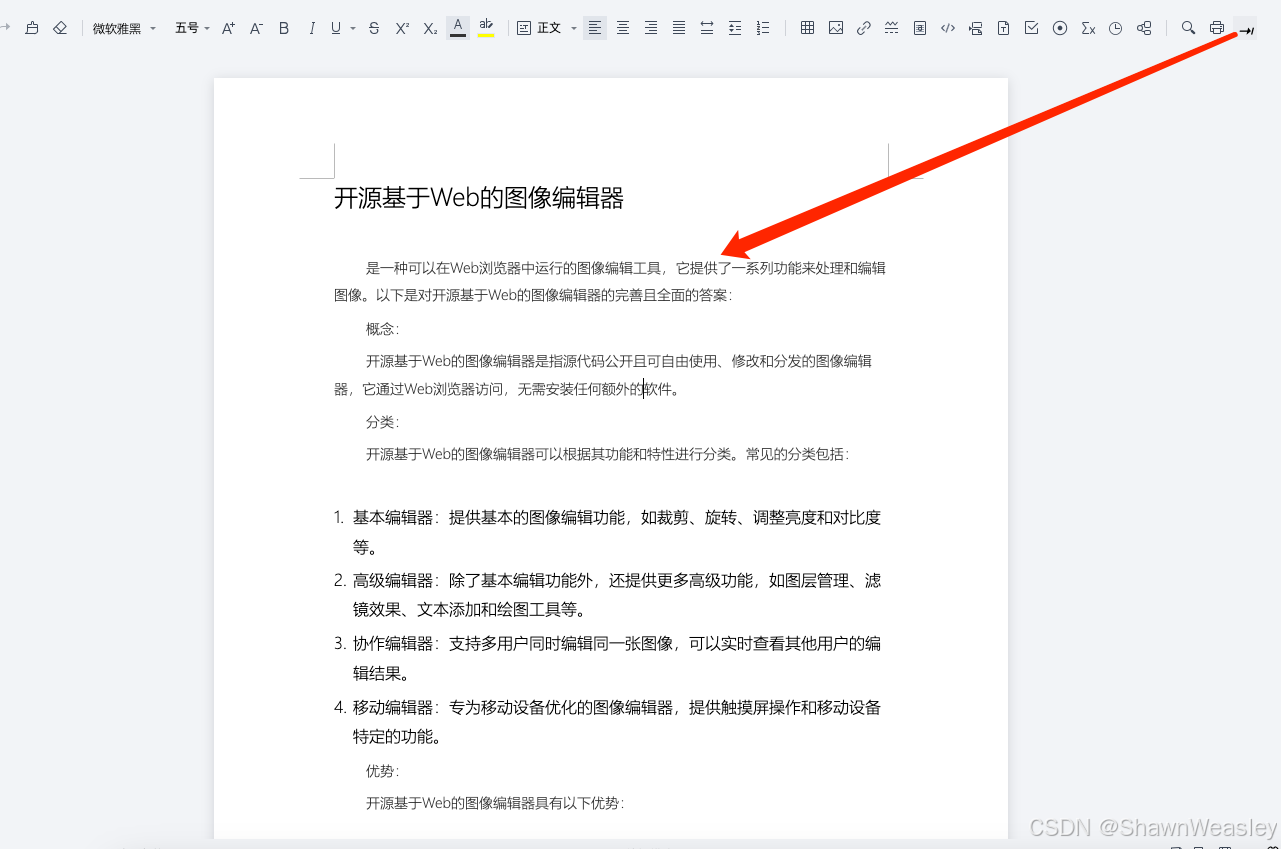Click the collapse toolbar arrow icon
Viewport: 1281px width, 849px height.
coord(1246,29)
